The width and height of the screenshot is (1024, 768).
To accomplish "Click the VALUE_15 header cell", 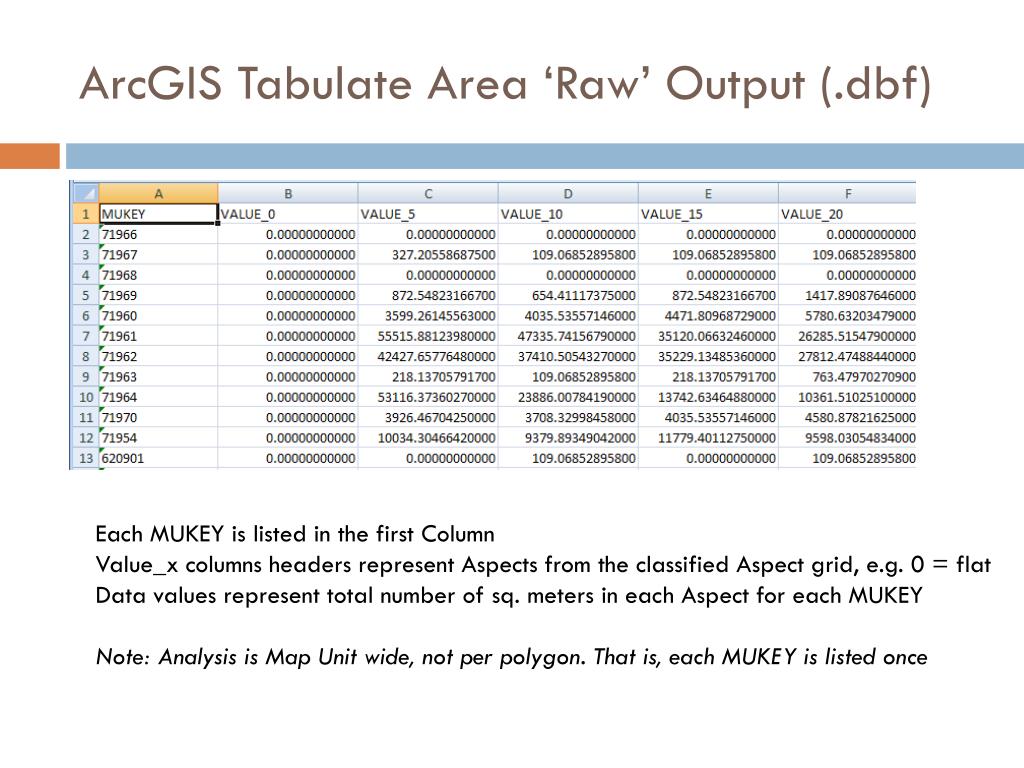I will point(708,214).
